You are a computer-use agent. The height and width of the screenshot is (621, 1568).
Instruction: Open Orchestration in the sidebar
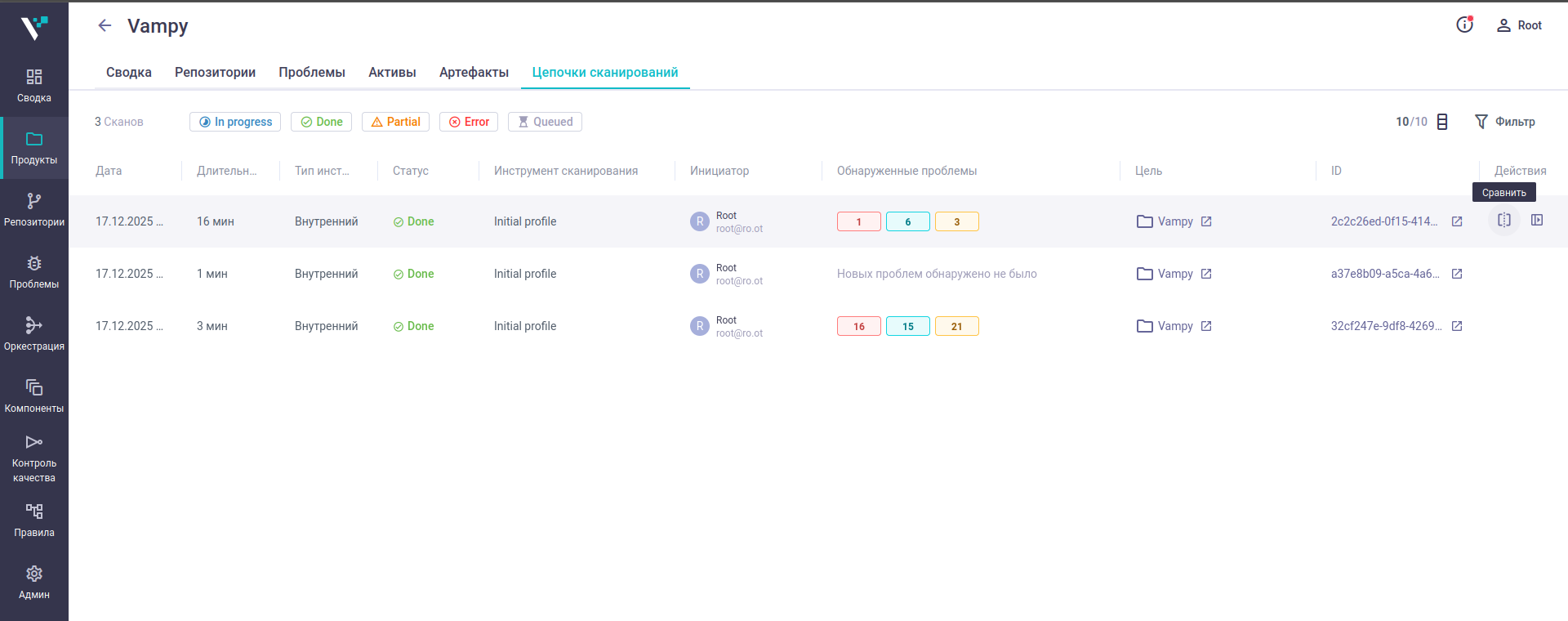point(34,333)
